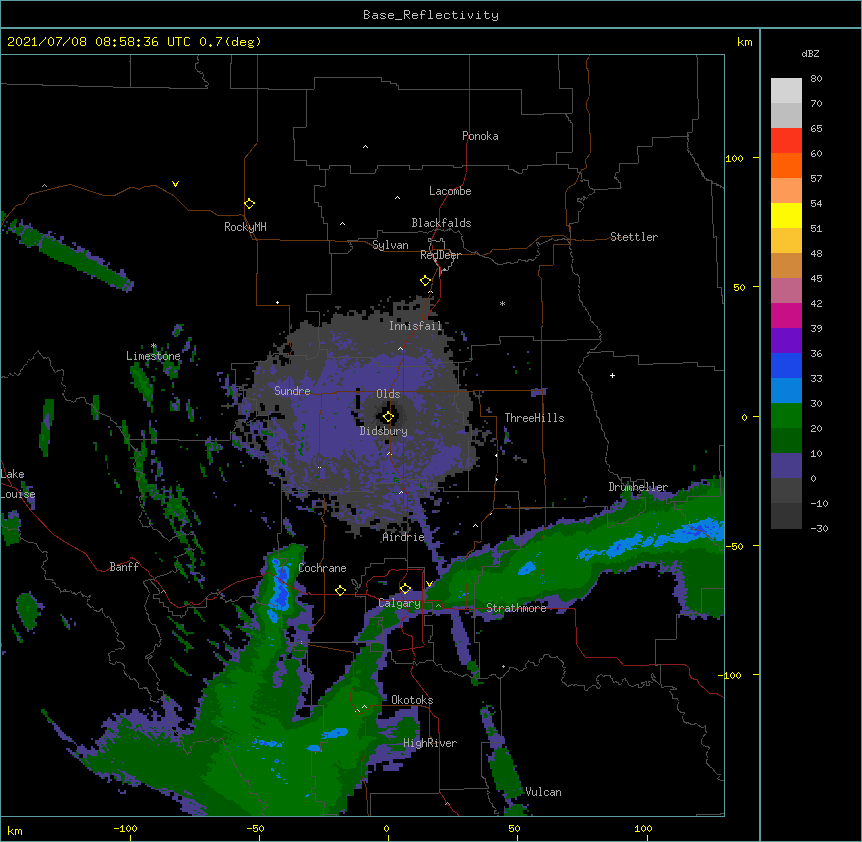Select the yellow diamond marker just below RedDeer

(425, 281)
